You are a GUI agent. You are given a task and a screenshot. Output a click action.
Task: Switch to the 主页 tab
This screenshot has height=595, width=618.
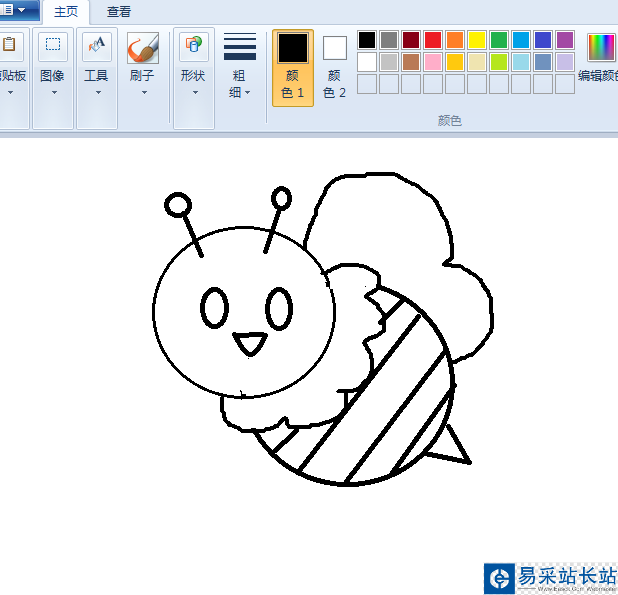pyautogui.click(x=66, y=12)
